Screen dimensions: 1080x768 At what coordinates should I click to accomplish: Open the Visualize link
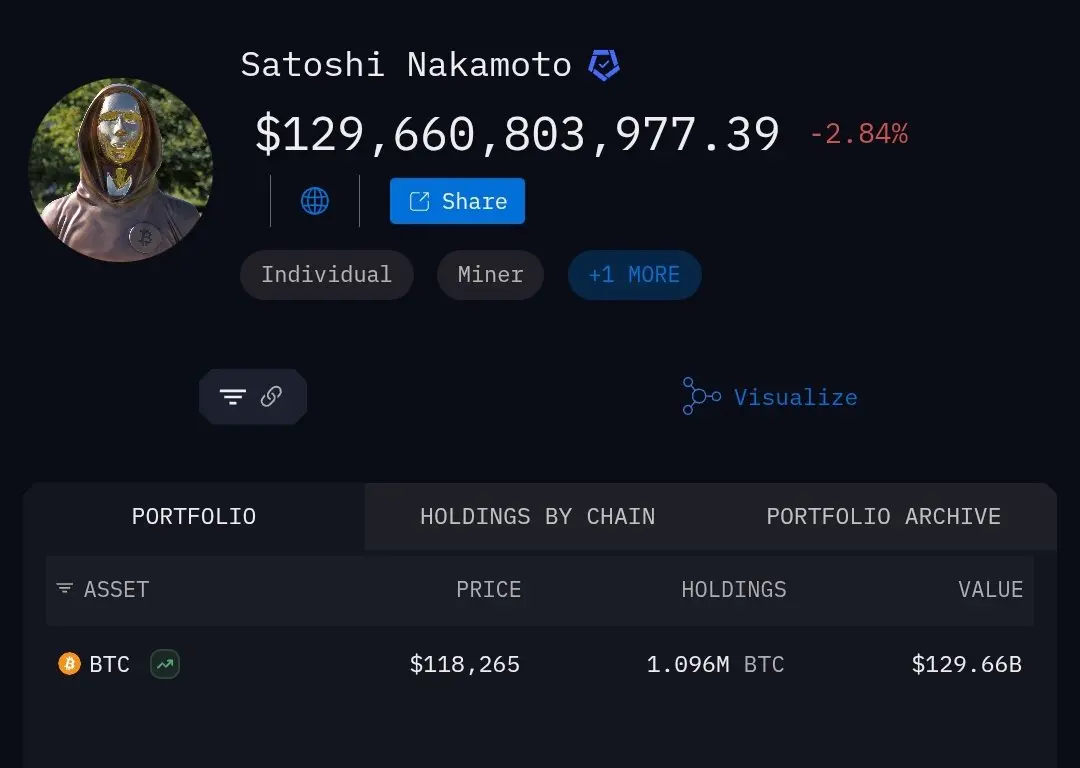click(x=796, y=397)
